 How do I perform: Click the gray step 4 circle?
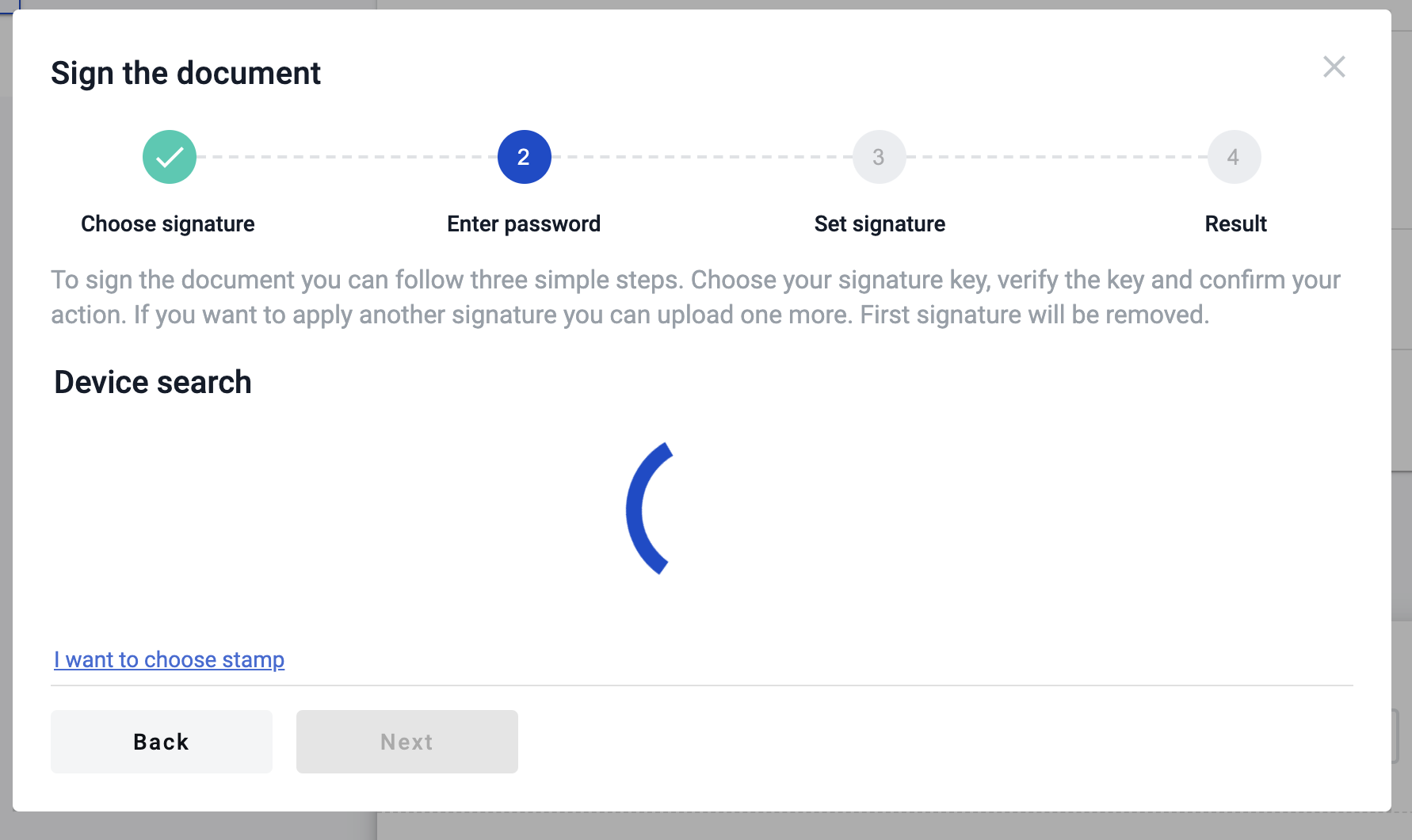tap(1234, 157)
